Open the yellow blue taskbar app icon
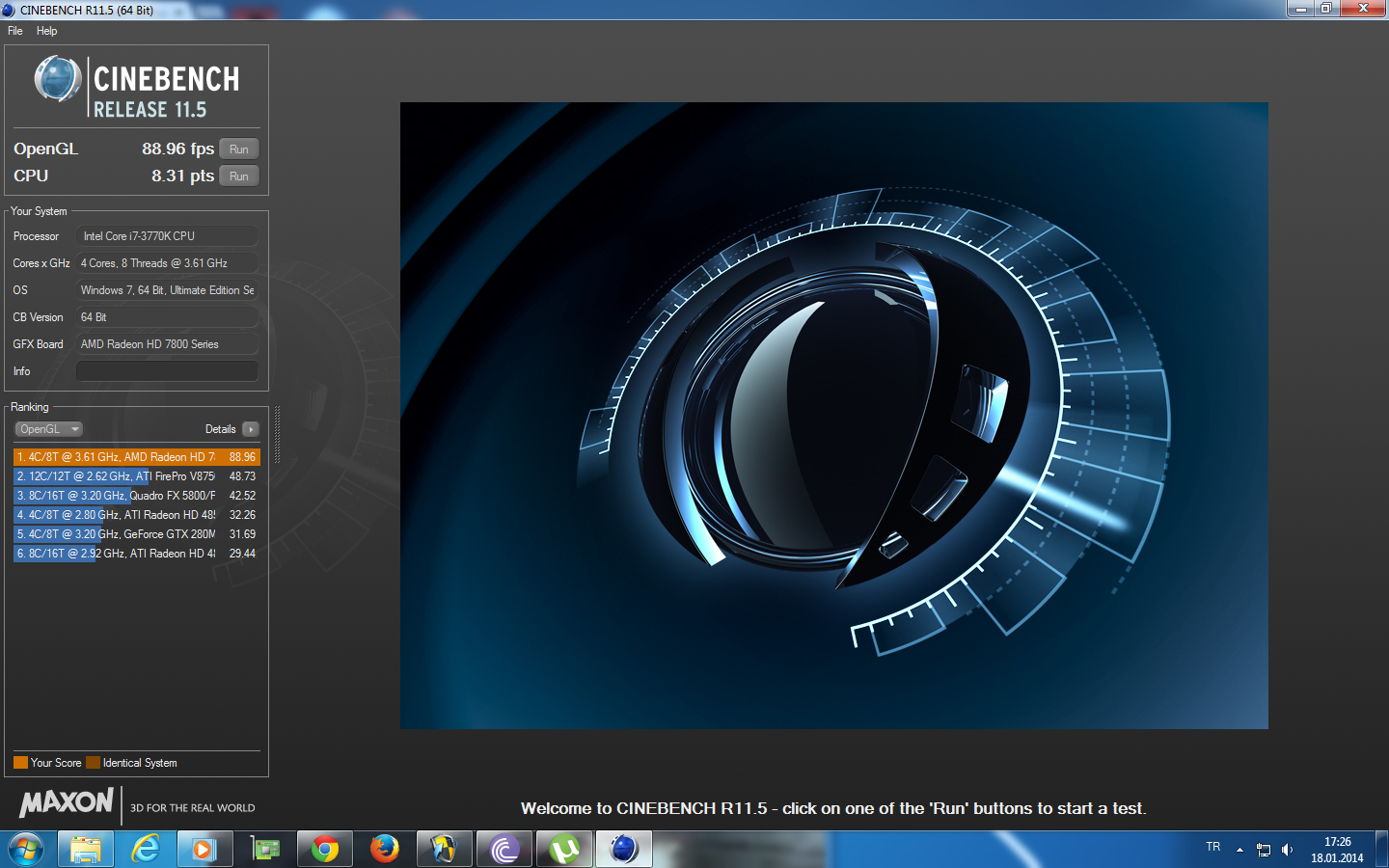The image size is (1389, 868). click(x=445, y=850)
